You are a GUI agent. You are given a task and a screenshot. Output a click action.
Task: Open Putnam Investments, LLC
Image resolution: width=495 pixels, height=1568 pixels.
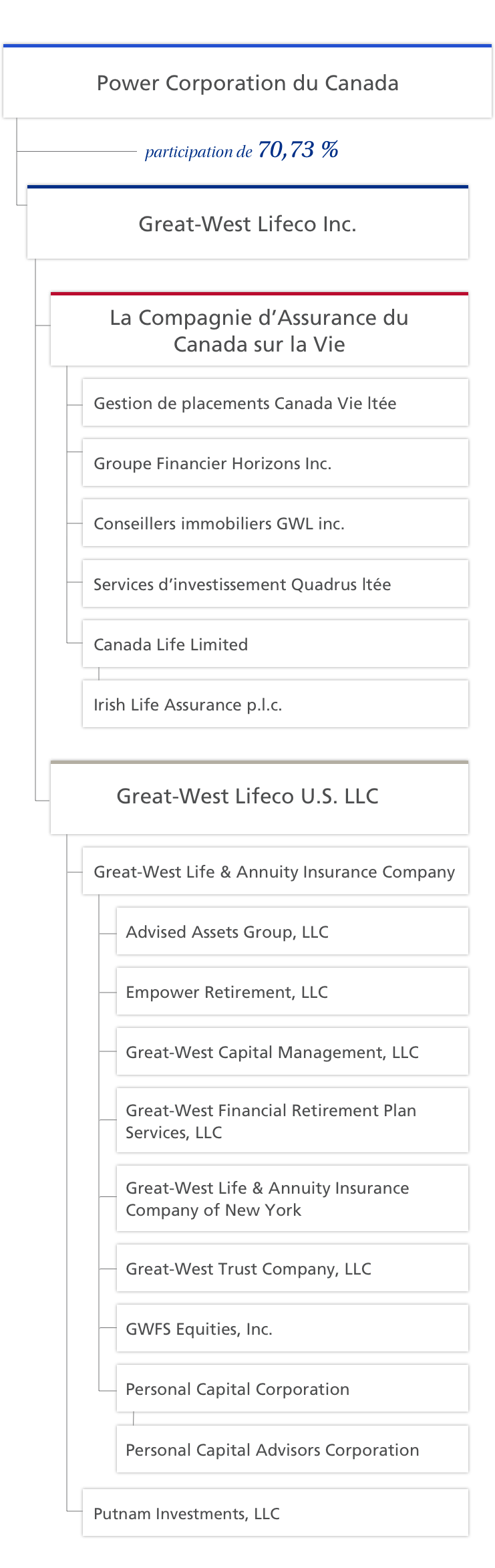(275, 1513)
